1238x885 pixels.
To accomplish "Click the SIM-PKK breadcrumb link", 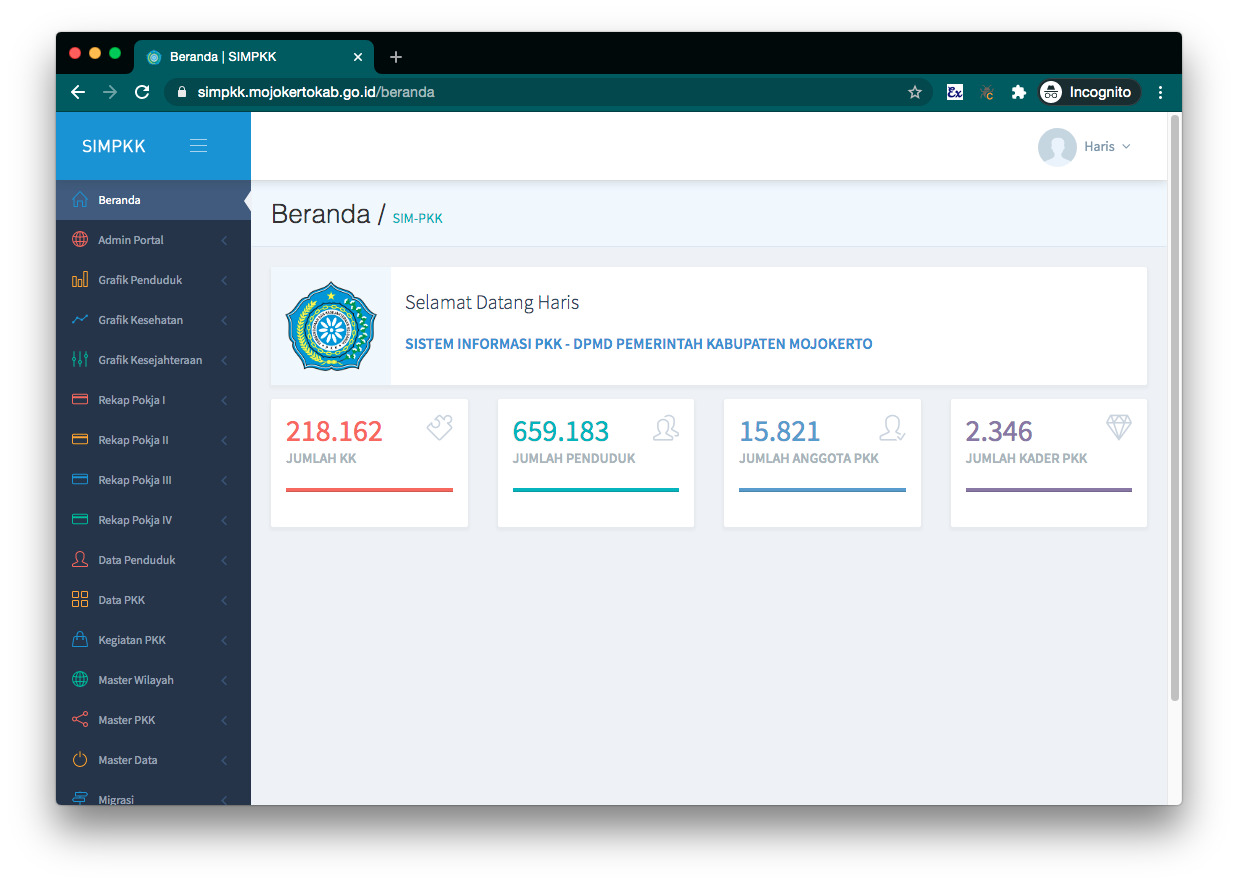I will (417, 218).
